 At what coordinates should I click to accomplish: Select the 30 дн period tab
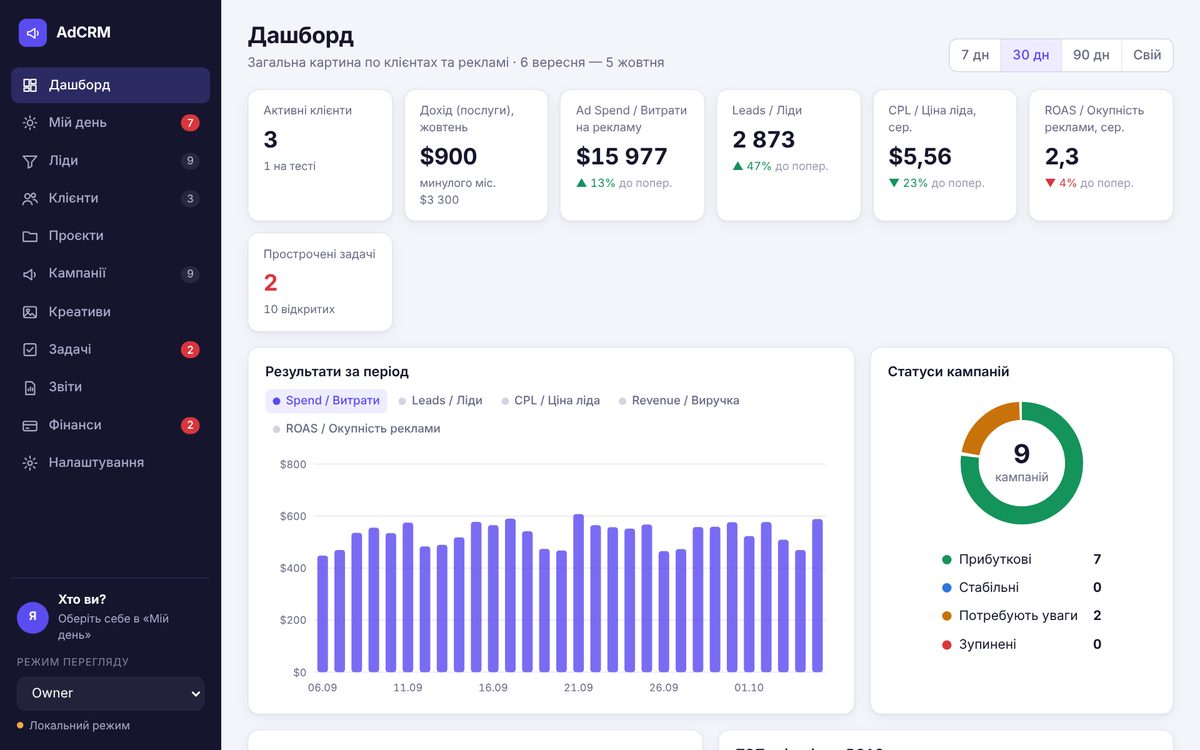pyautogui.click(x=1031, y=55)
